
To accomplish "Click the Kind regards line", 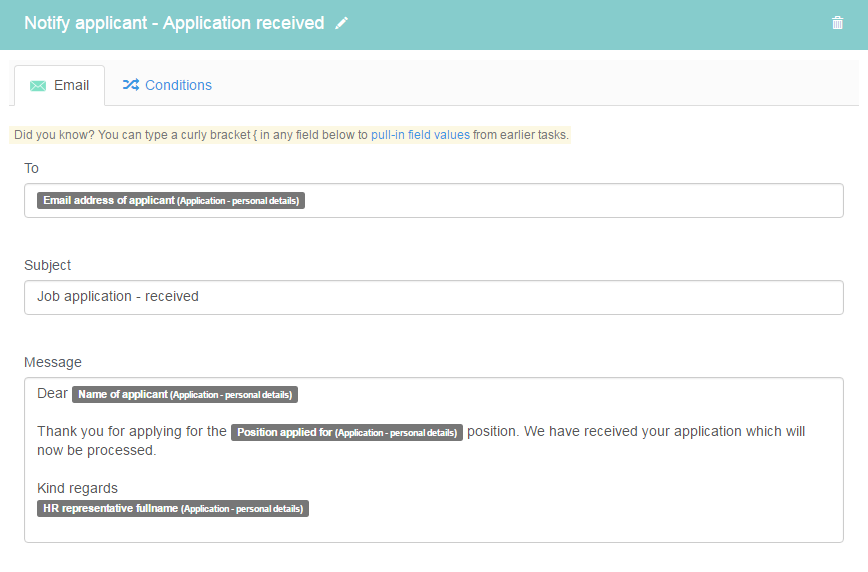I will (x=78, y=488).
